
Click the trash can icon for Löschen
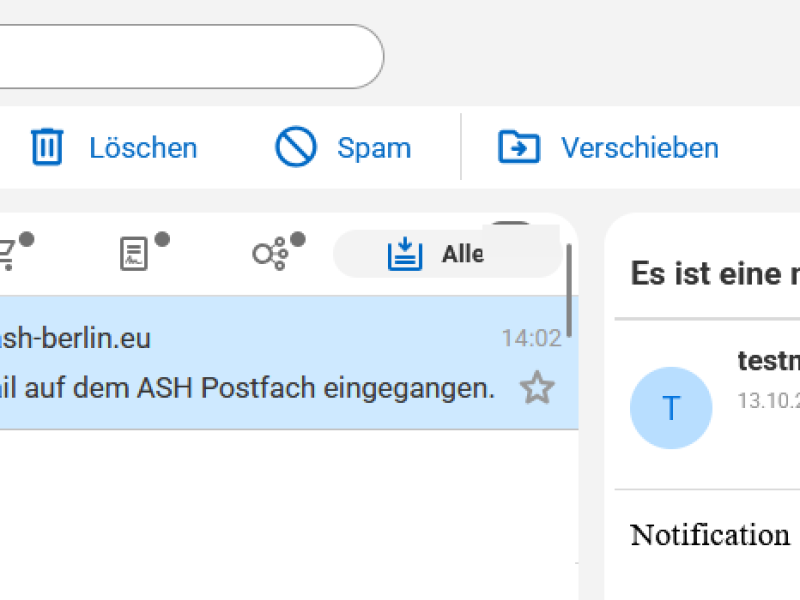tap(47, 147)
